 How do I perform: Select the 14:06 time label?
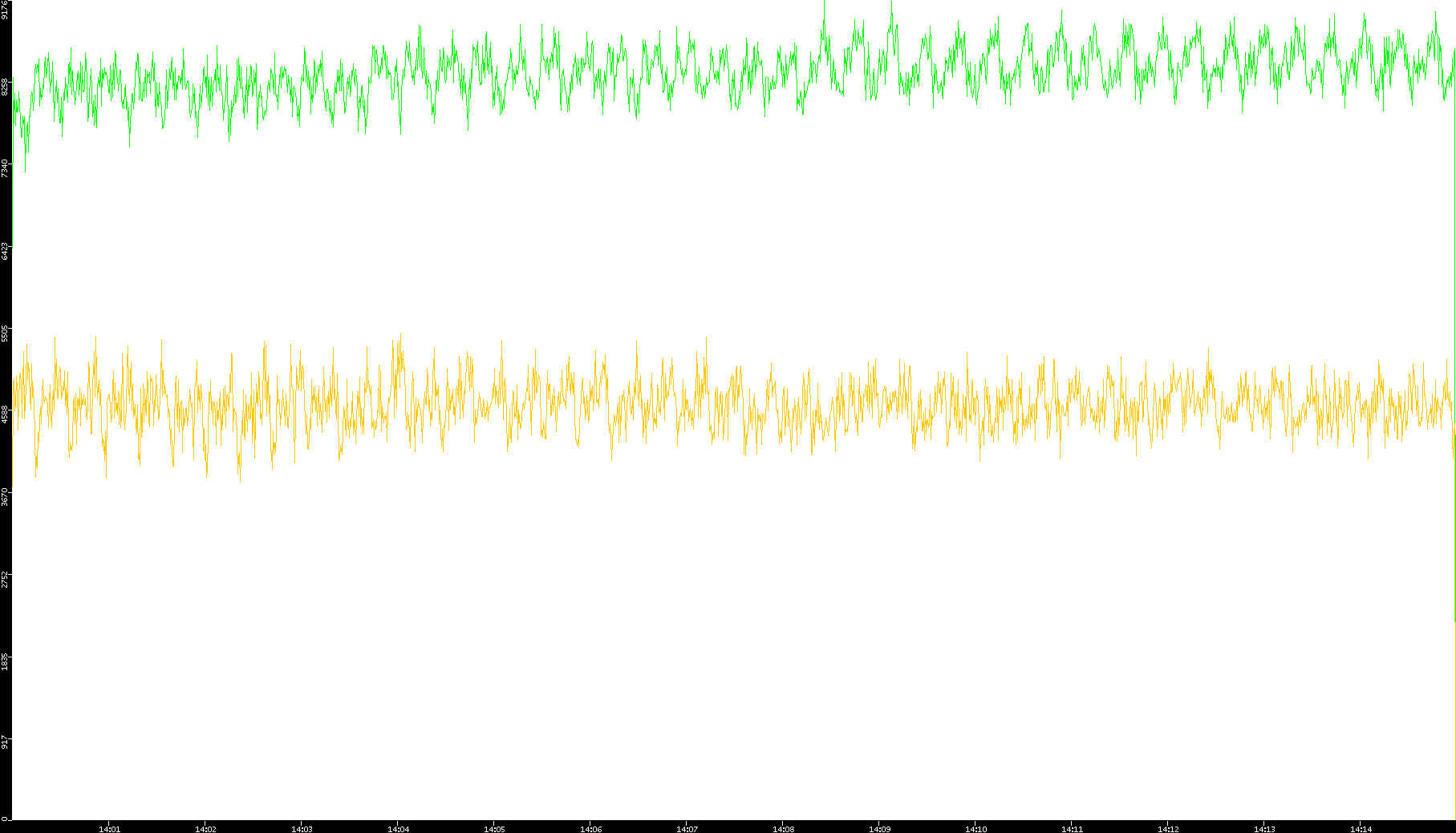point(590,829)
